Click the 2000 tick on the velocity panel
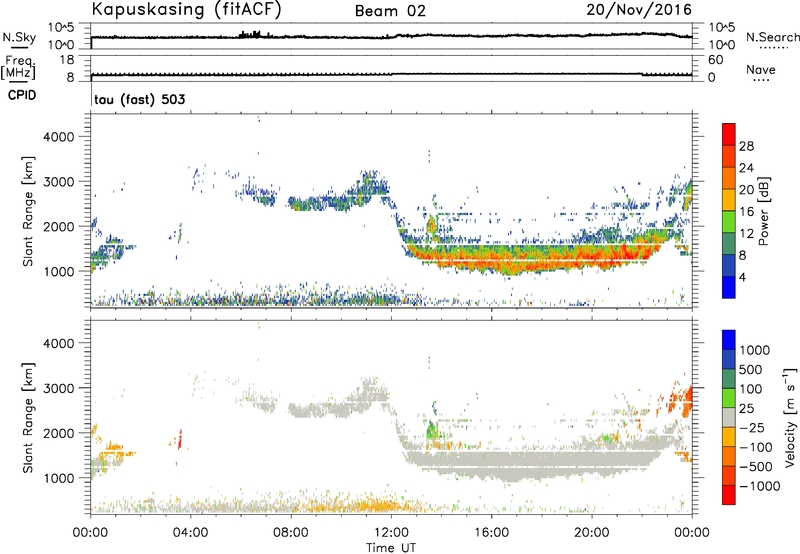 (59, 433)
